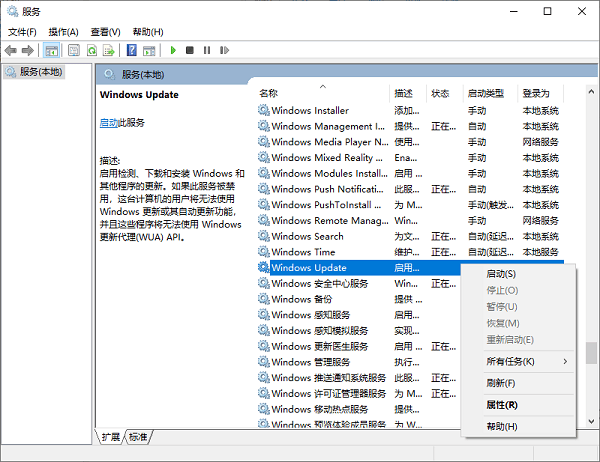The height and width of the screenshot is (462, 600).
Task: Select 服务(本地) node in left tree
Action: 34,72
